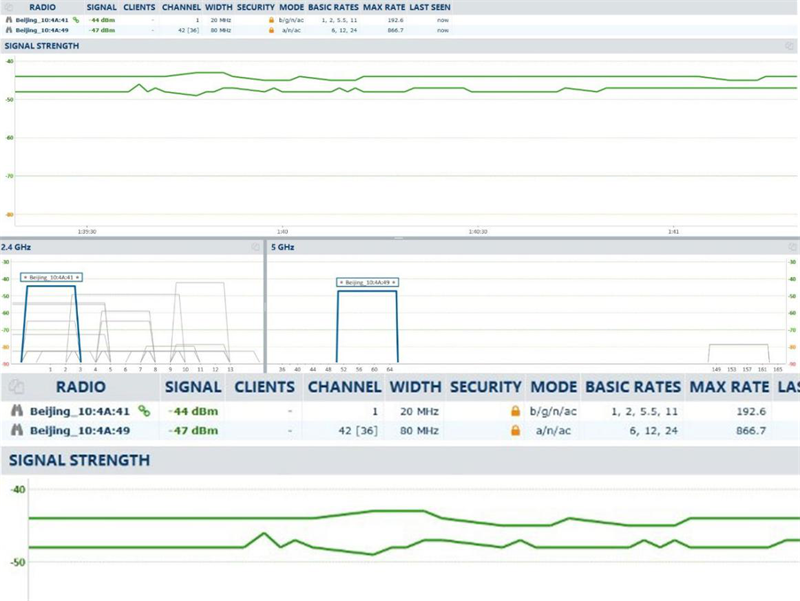Click lock icon in enlarged Beijing_10:4A:49 row
Viewport: 800px width, 601px height.
tap(515, 430)
